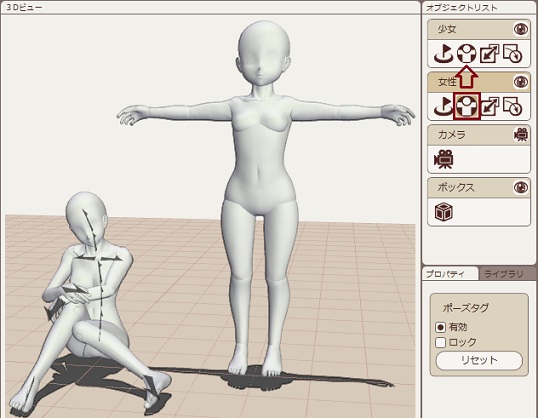This screenshot has width=538, height=418.
Task: Switch to the ライブラリ tab
Action: click(x=504, y=274)
